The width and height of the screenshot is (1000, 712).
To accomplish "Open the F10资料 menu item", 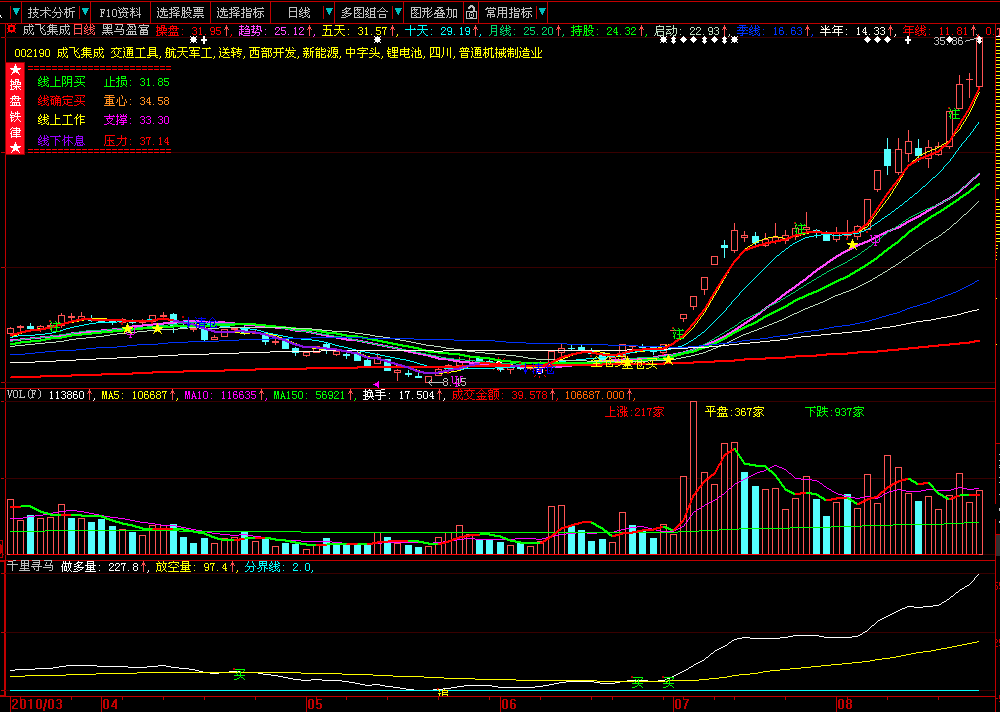I will [121, 12].
